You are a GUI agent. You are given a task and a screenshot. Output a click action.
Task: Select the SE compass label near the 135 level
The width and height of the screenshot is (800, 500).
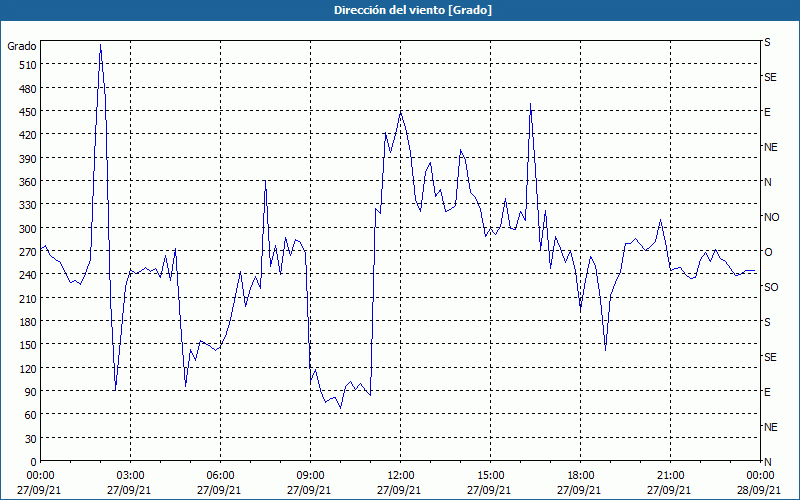click(770, 357)
